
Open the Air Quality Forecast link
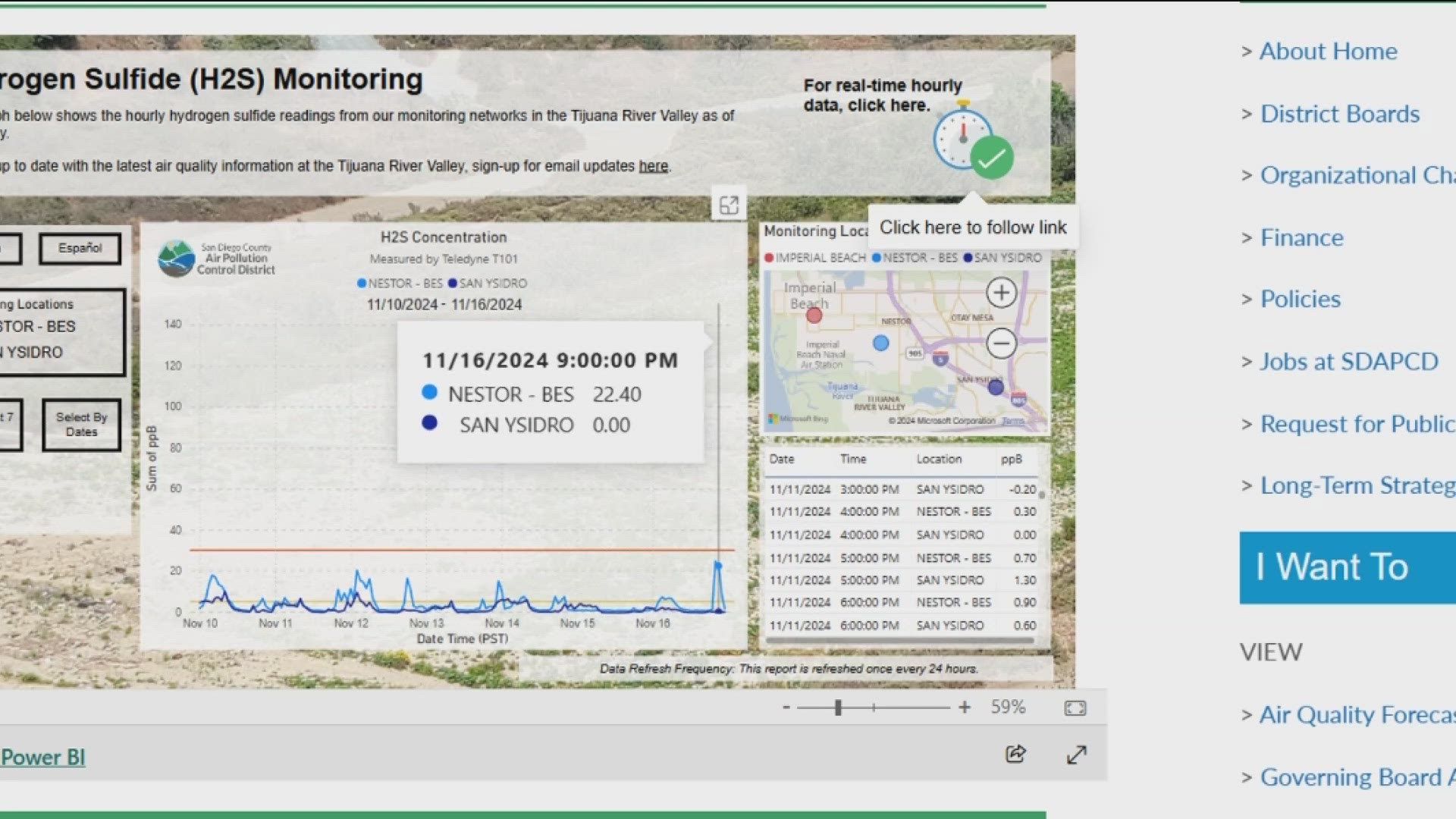coord(1357,714)
